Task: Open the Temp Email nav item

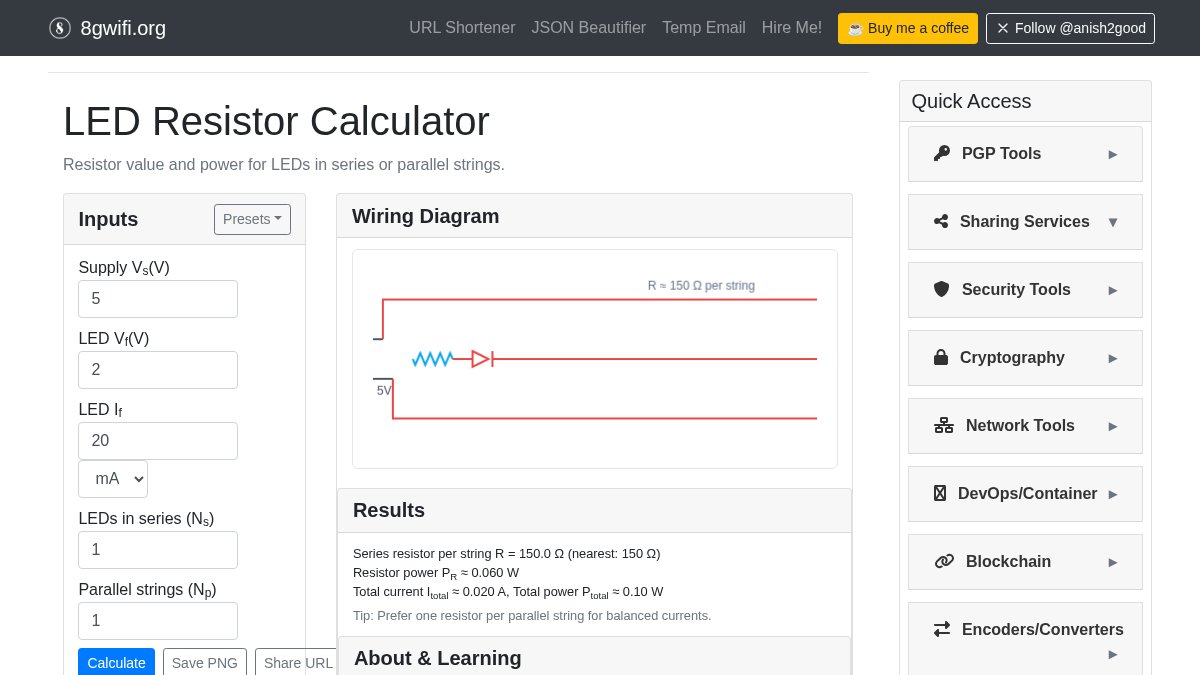Action: [x=703, y=28]
